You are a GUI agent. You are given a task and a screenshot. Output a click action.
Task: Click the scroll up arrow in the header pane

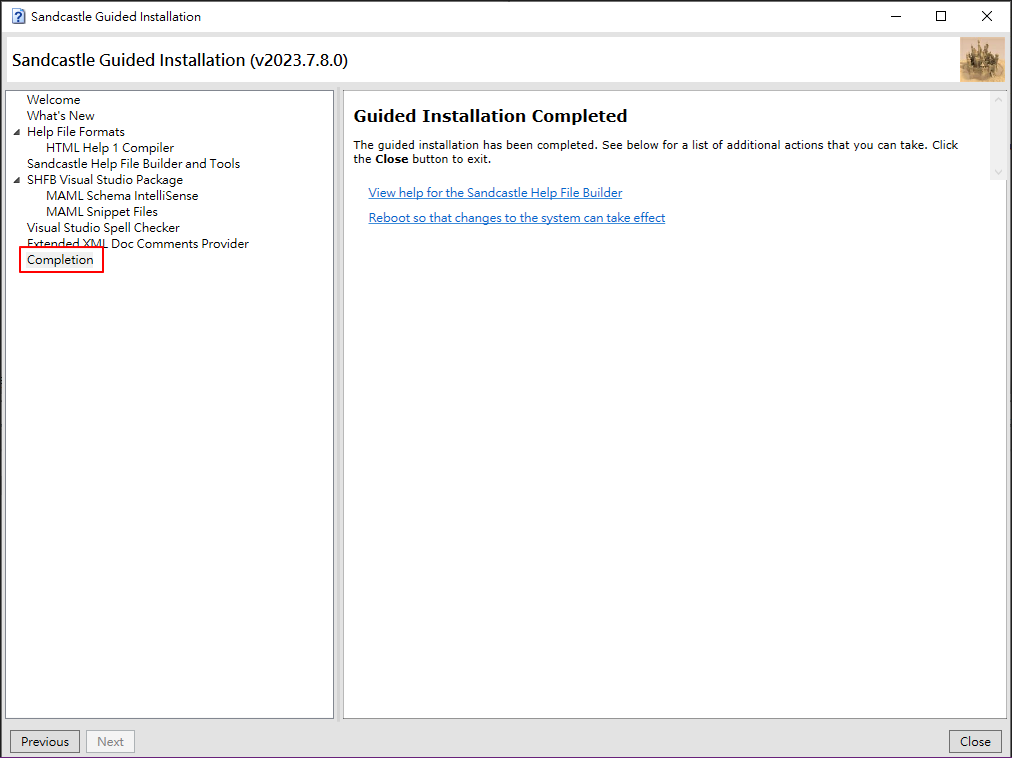(x=998, y=99)
